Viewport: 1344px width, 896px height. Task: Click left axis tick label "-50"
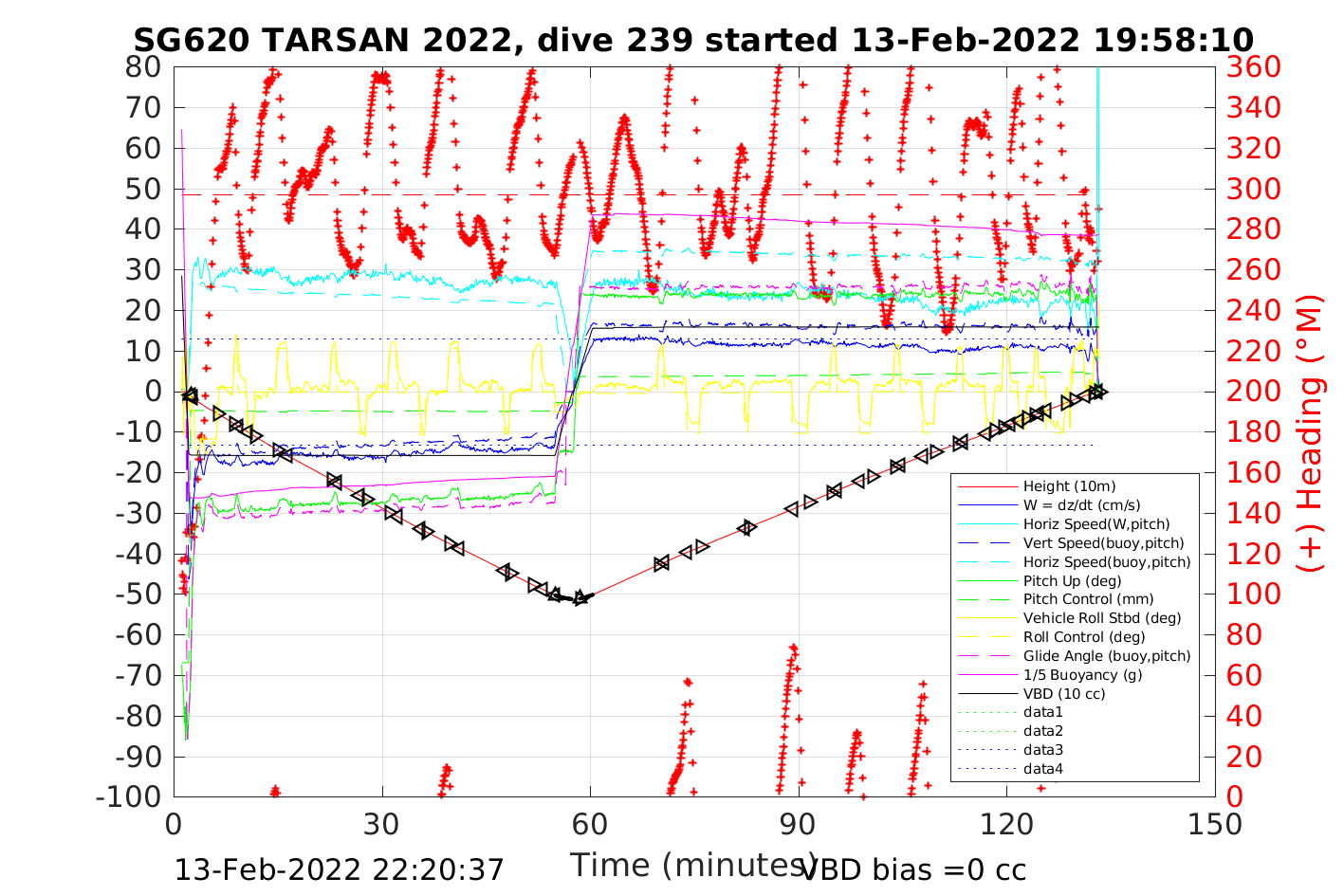click(x=138, y=594)
